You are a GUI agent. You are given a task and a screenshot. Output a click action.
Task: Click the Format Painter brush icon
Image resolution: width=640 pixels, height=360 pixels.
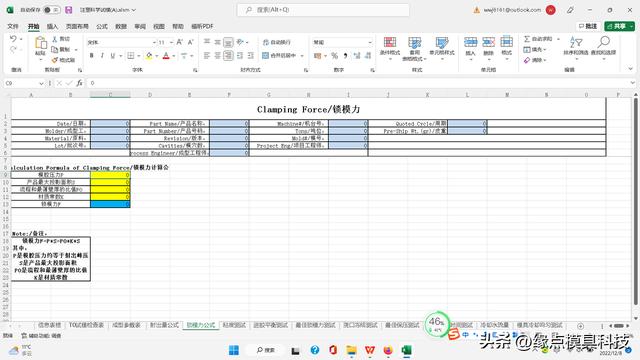[55, 60]
